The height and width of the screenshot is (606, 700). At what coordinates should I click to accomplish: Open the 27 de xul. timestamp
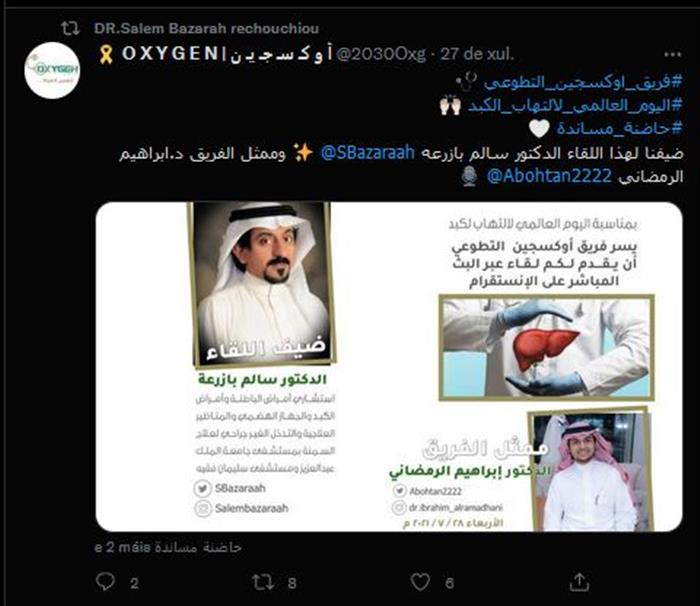(x=477, y=54)
